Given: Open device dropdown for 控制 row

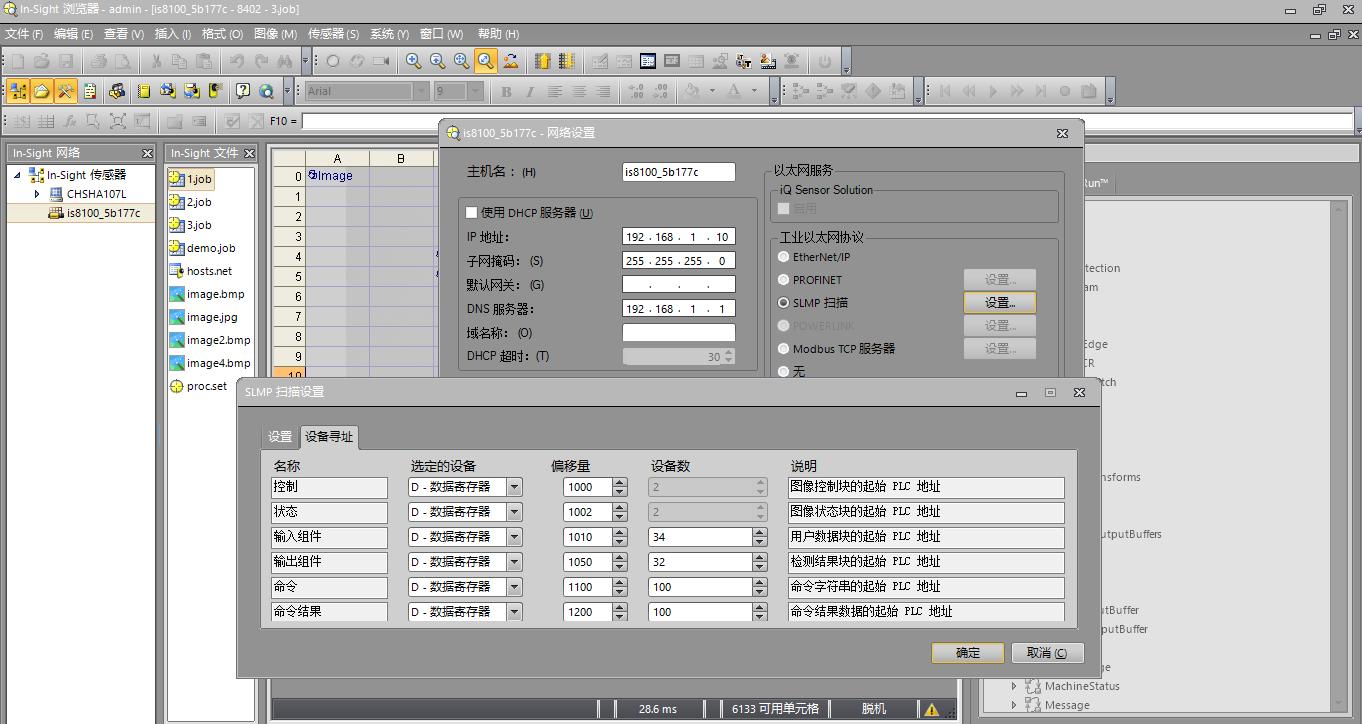Looking at the screenshot, I should tap(514, 488).
